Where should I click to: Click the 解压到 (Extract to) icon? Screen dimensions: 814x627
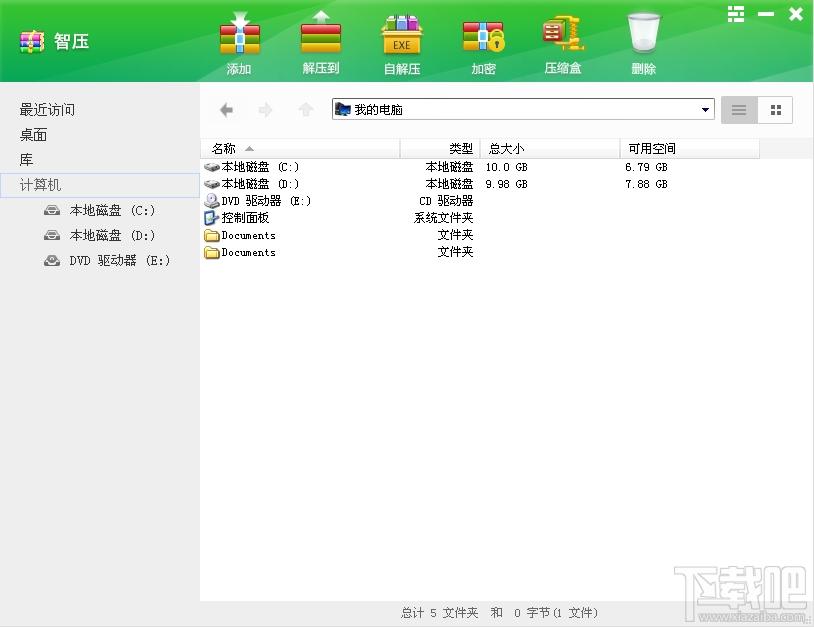[x=321, y=35]
